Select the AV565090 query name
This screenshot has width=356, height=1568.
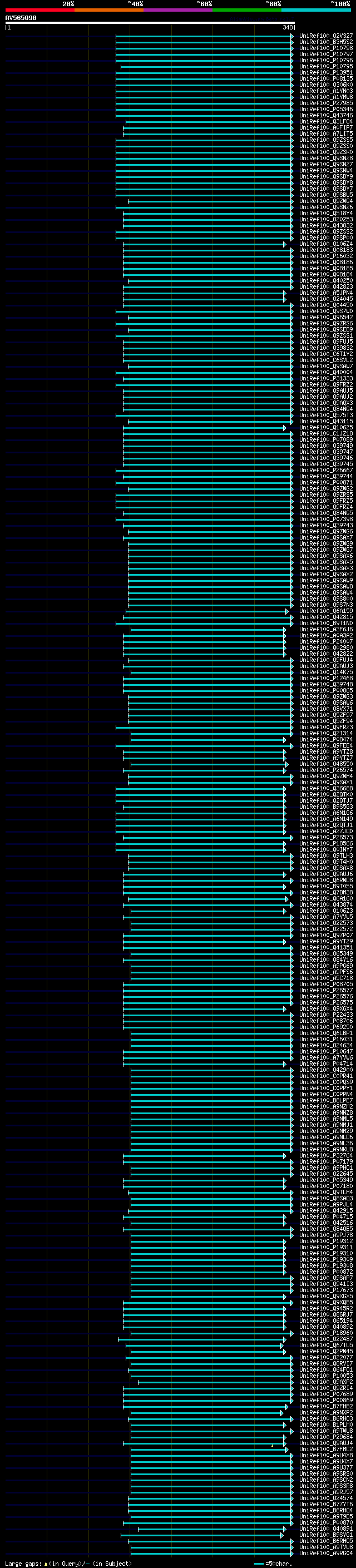click(x=21, y=18)
